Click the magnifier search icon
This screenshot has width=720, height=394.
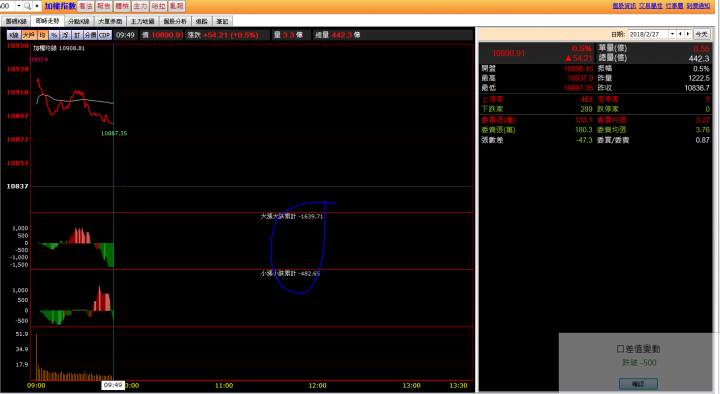tap(27, 6)
